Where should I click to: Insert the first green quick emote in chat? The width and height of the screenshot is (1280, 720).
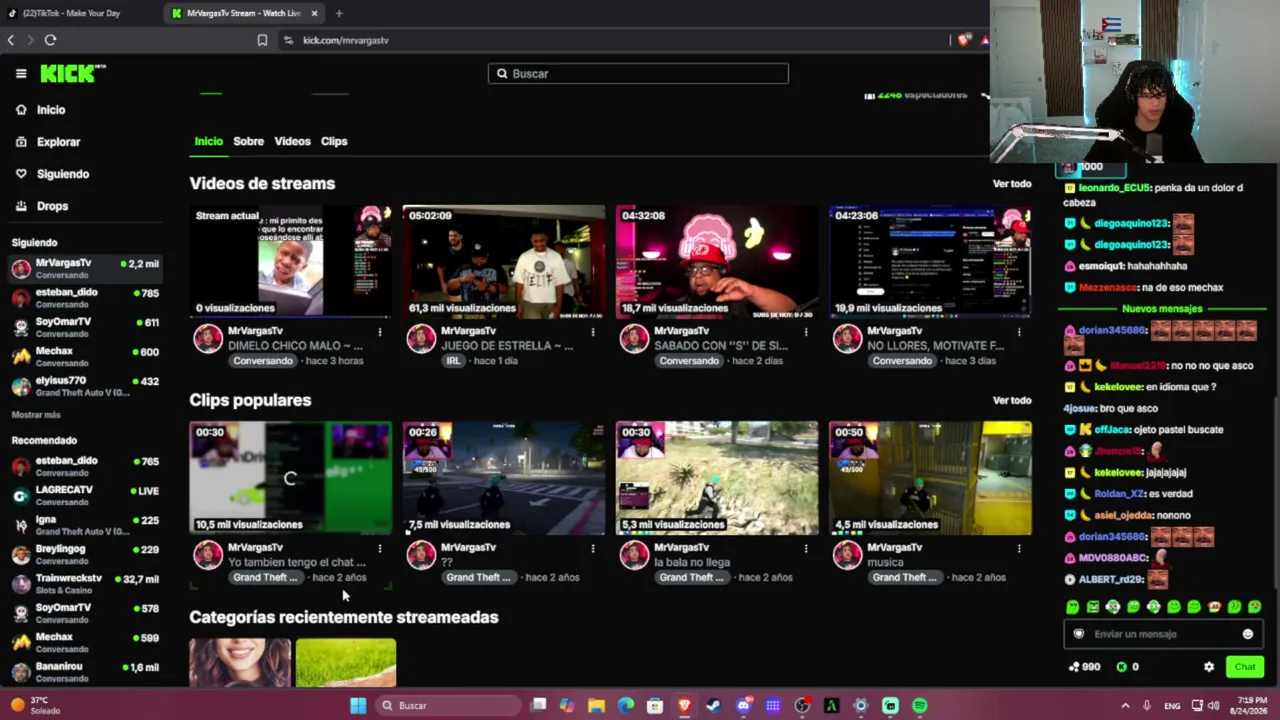pos(1073,607)
